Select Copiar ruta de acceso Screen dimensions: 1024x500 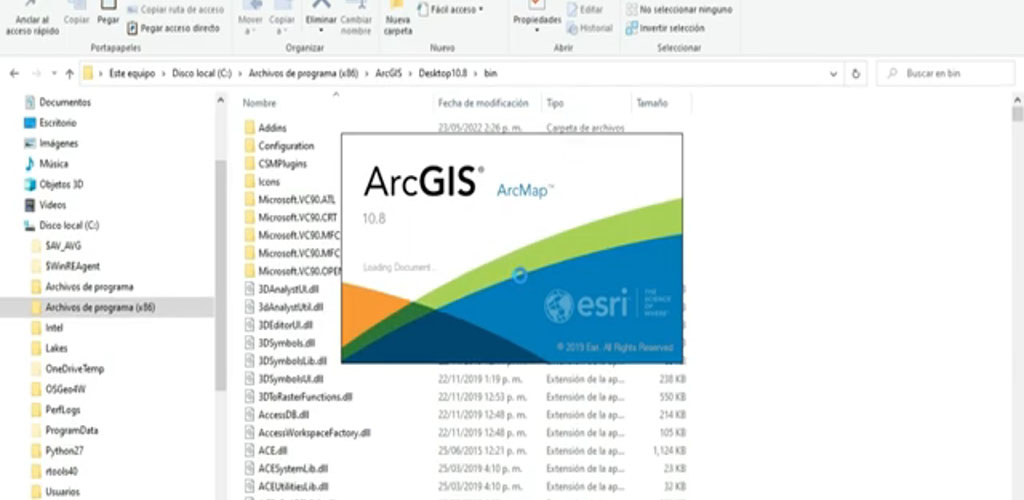click(x=175, y=10)
